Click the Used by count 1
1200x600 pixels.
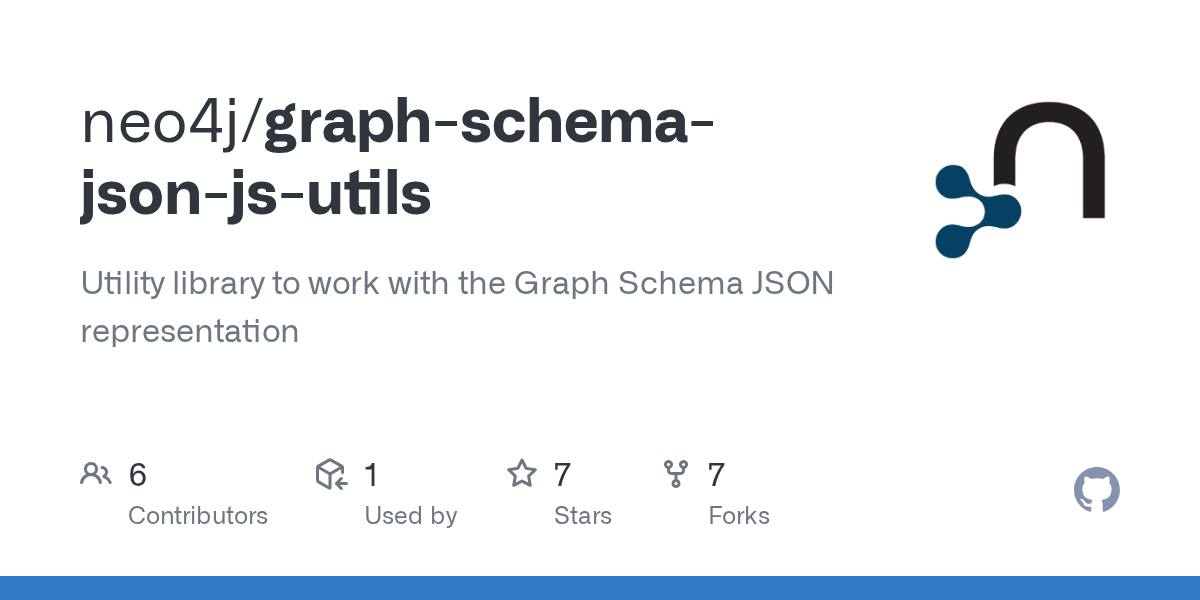click(x=371, y=475)
